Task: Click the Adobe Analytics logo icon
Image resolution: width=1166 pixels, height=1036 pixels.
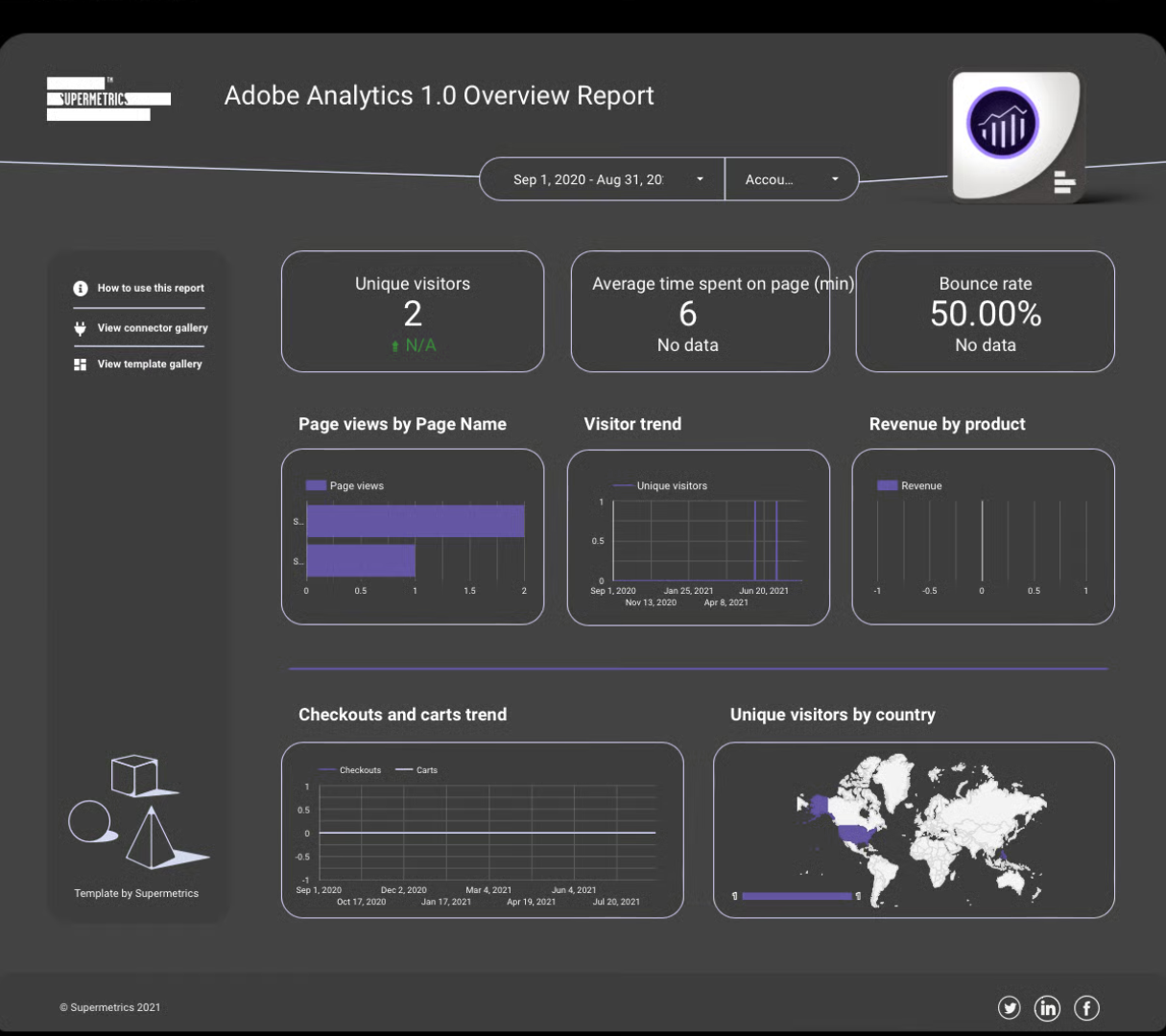Action: 1002,123
